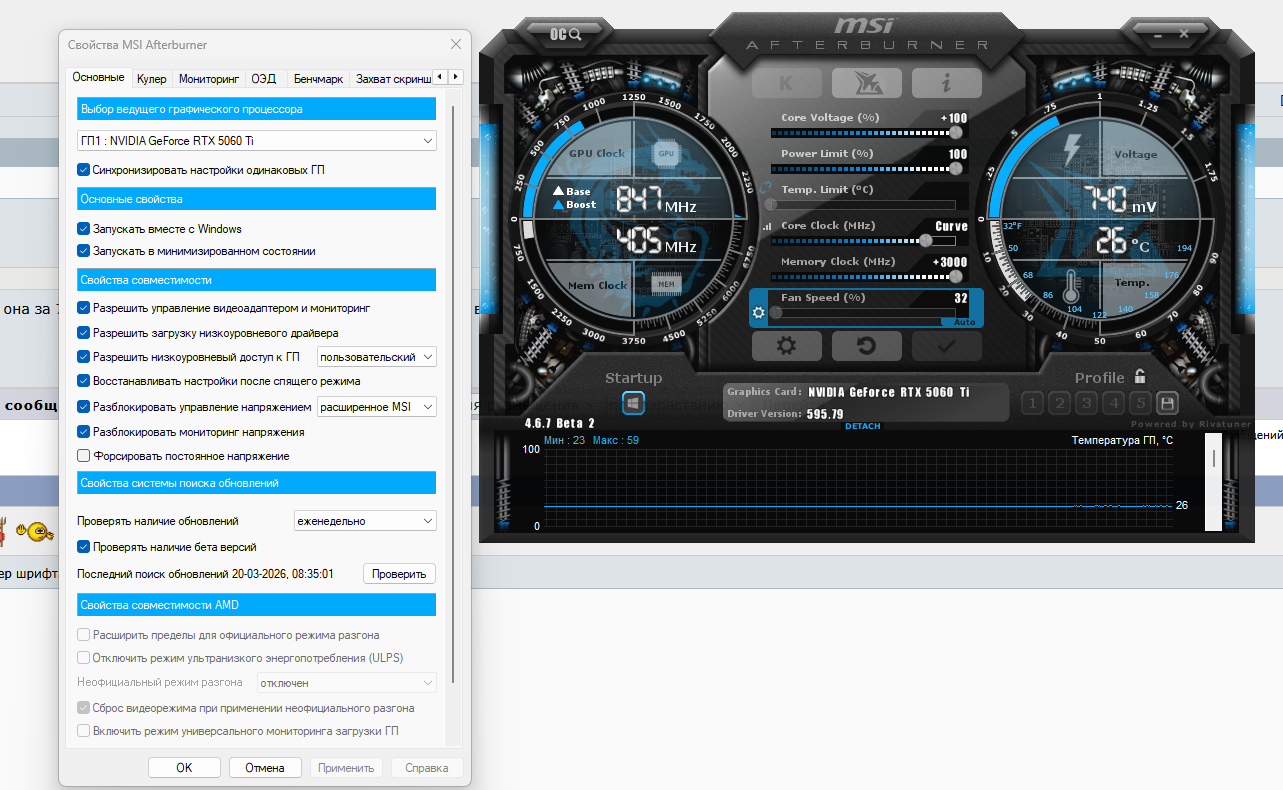Select profile slot 4

tap(1113, 403)
